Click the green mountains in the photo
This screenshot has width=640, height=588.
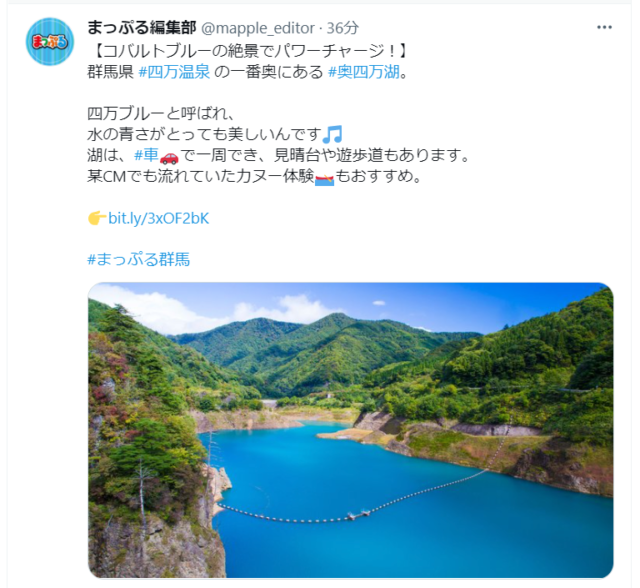[327, 351]
